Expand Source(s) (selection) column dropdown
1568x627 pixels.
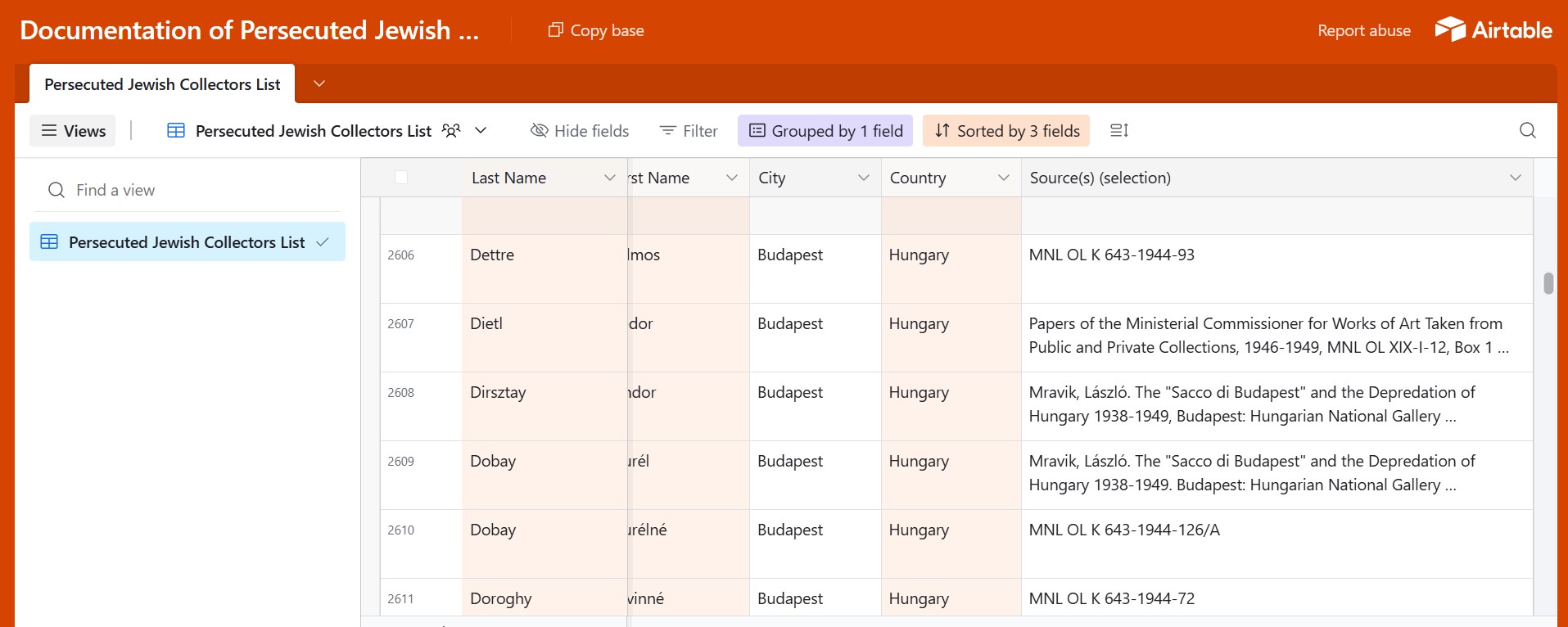click(1515, 178)
